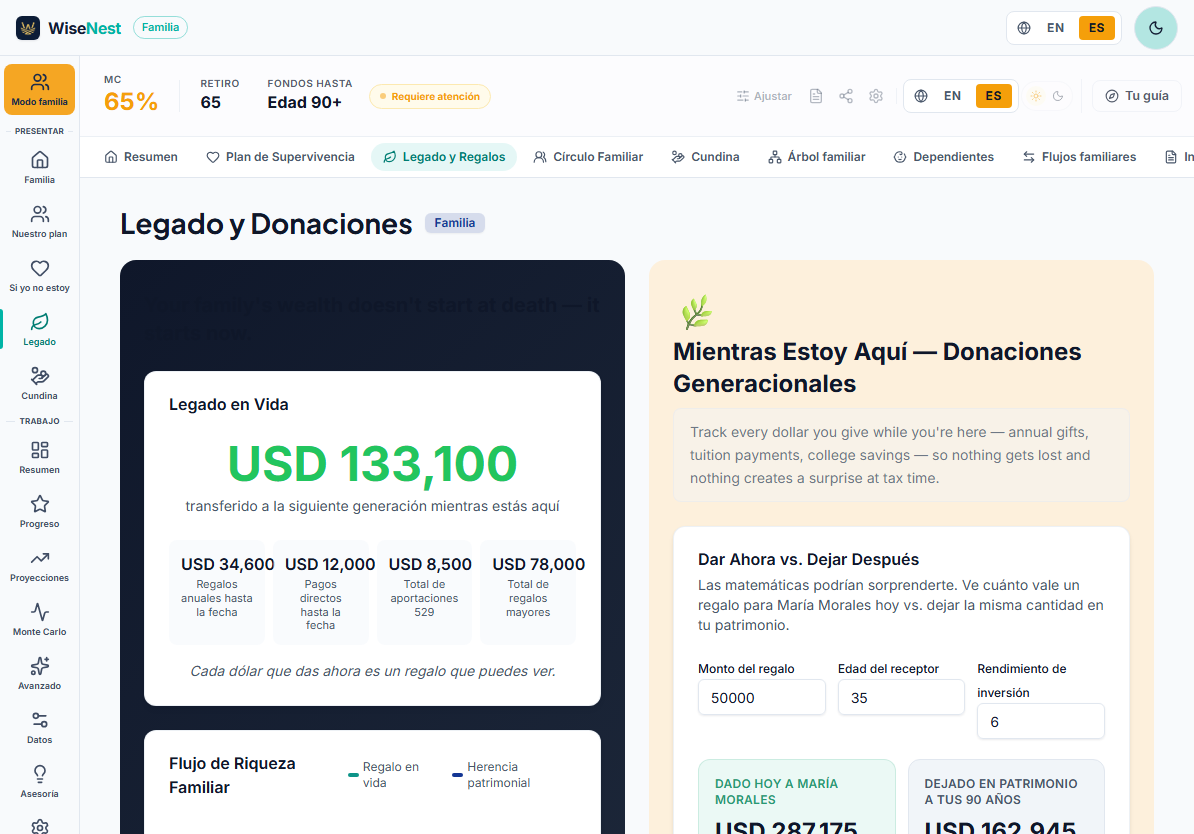Open Asesoría lightbulb icon in sidebar
Image resolution: width=1194 pixels, height=834 pixels.
tap(40, 782)
